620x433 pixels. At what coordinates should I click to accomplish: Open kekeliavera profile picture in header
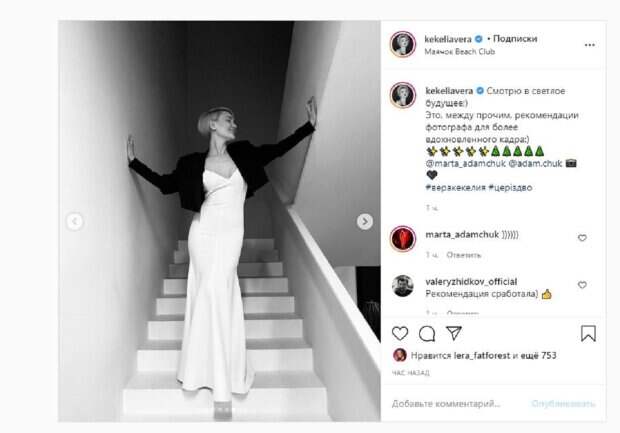click(x=403, y=44)
